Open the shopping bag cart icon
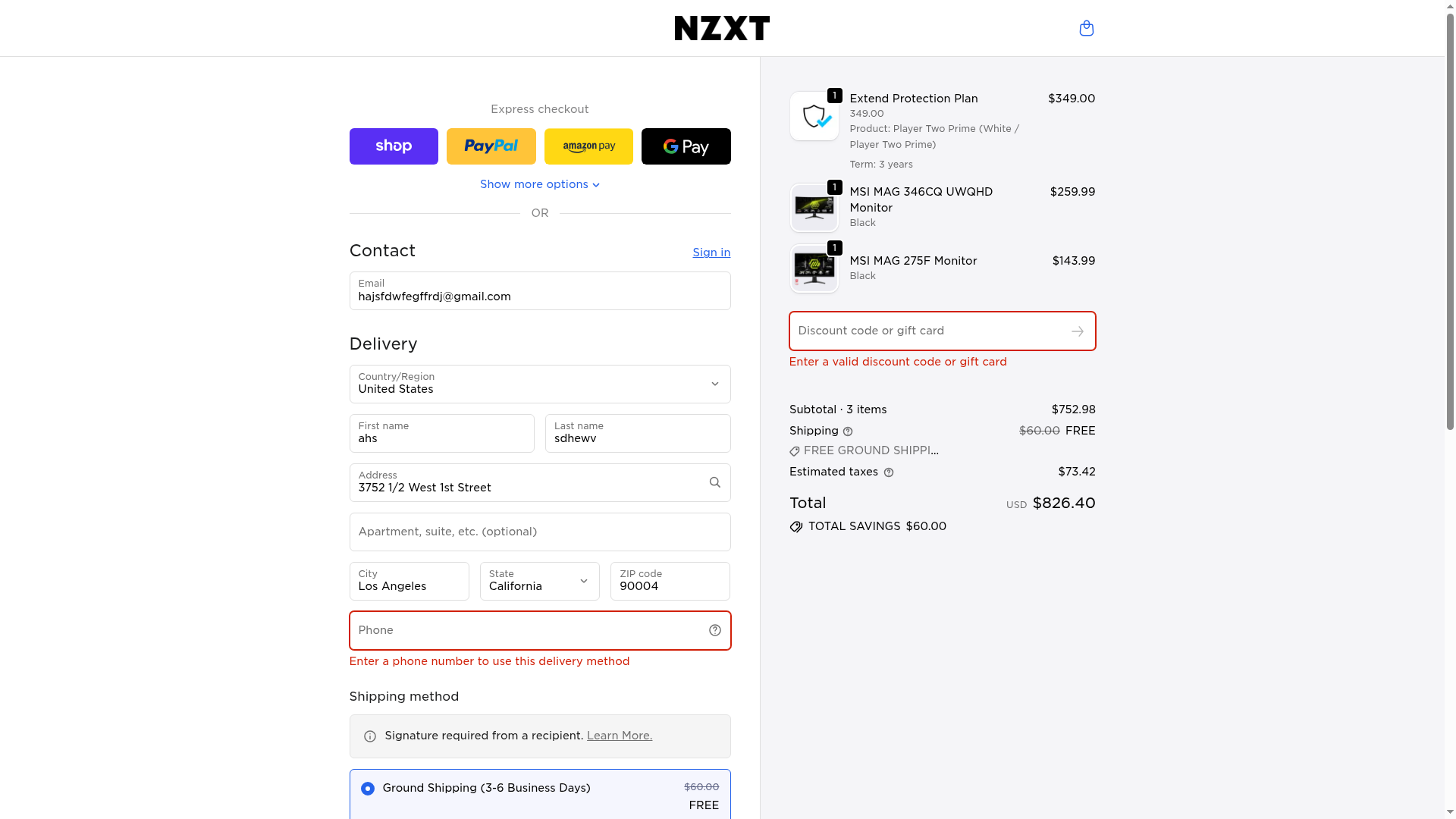 [x=1086, y=28]
